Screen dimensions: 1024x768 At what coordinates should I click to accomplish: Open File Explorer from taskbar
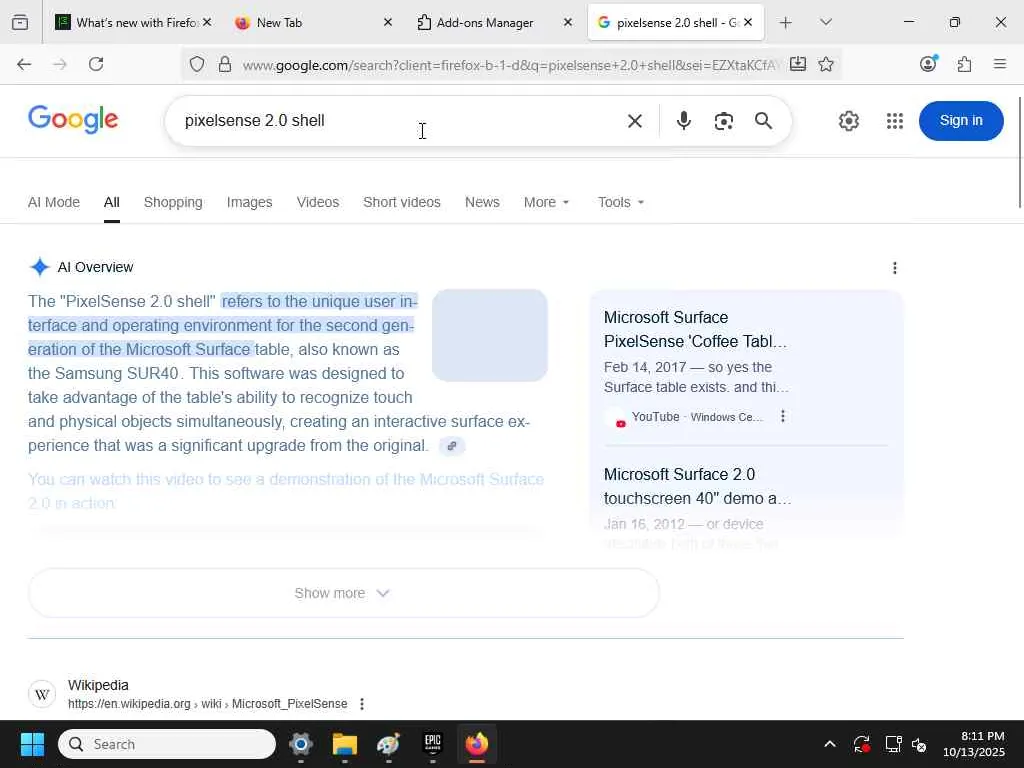(344, 744)
